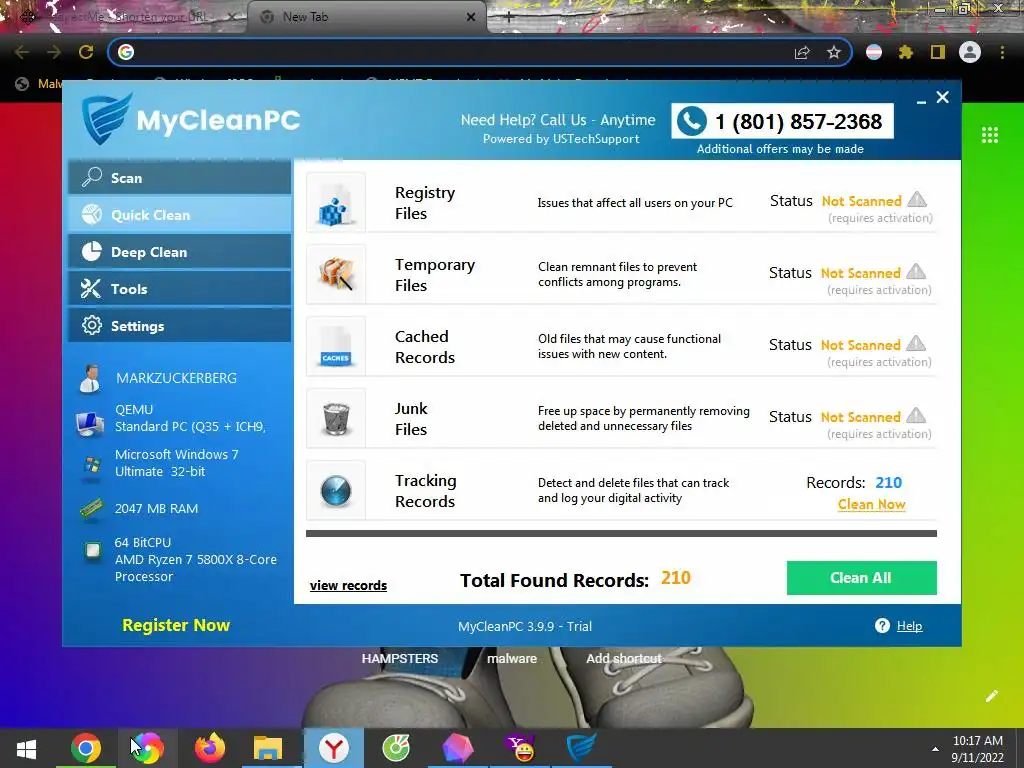
Task: Click the Tracking Records count 210
Action: [x=888, y=483]
